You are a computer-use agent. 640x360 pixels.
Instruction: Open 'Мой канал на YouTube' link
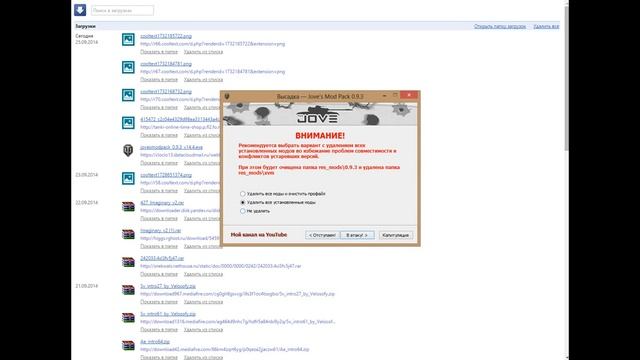(259, 235)
